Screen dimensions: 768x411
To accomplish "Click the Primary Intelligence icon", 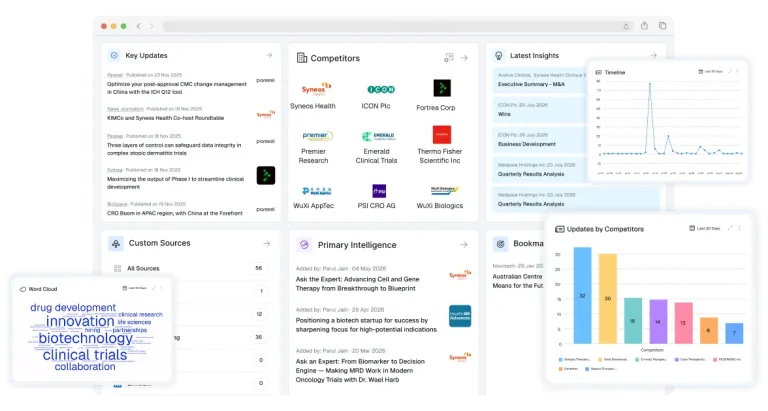I will pos(304,244).
